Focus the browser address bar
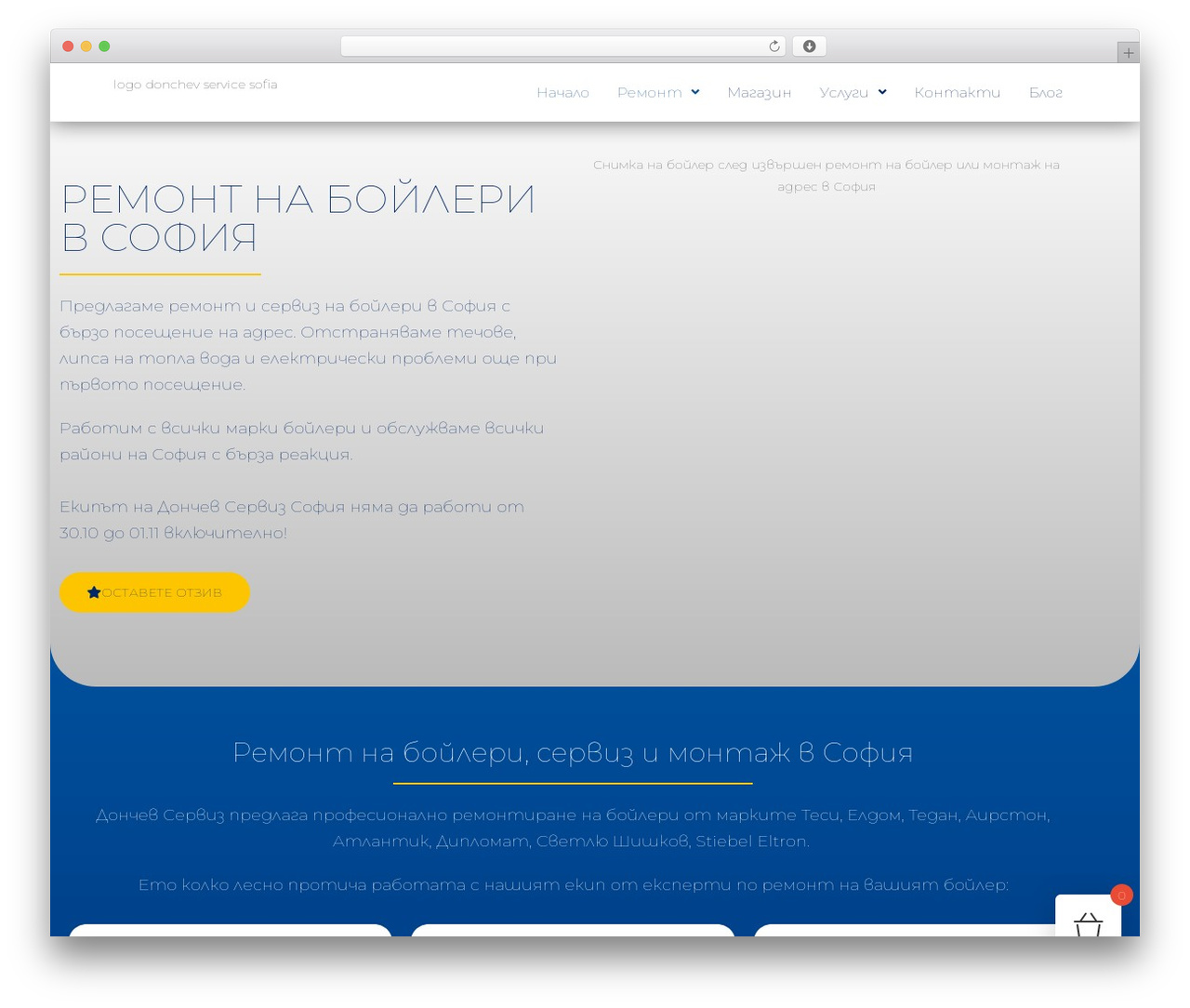The image size is (1190, 1008). coord(563,46)
